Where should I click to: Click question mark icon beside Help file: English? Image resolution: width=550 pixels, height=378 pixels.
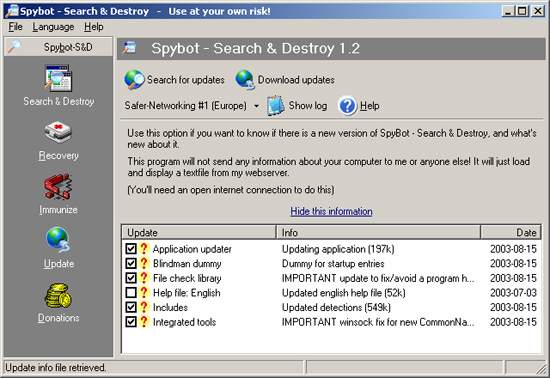143,292
